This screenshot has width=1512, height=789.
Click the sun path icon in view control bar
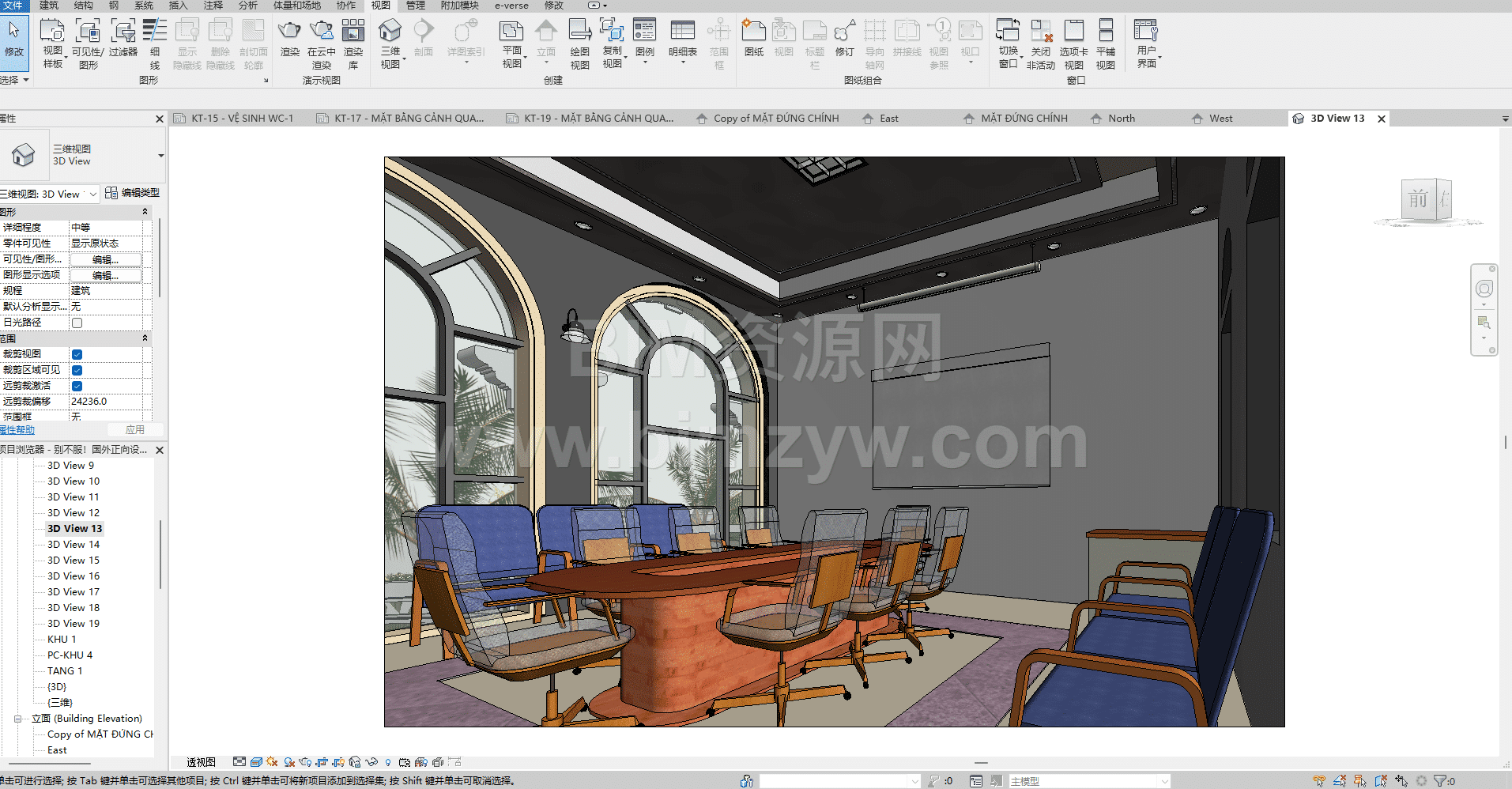pos(272,762)
